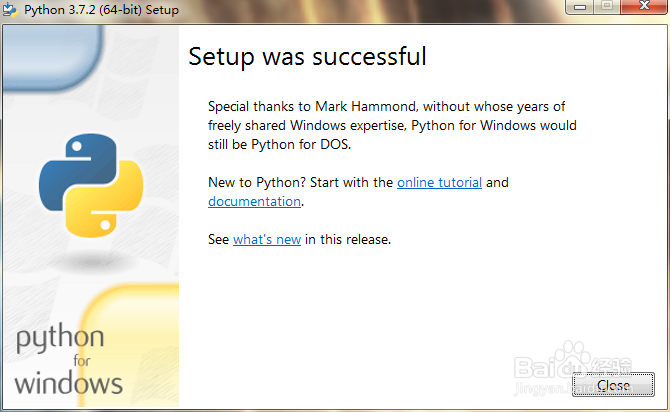Image resolution: width=670 pixels, height=412 pixels.
Task: Click the blue and yellow Python logo
Action: tap(91, 185)
